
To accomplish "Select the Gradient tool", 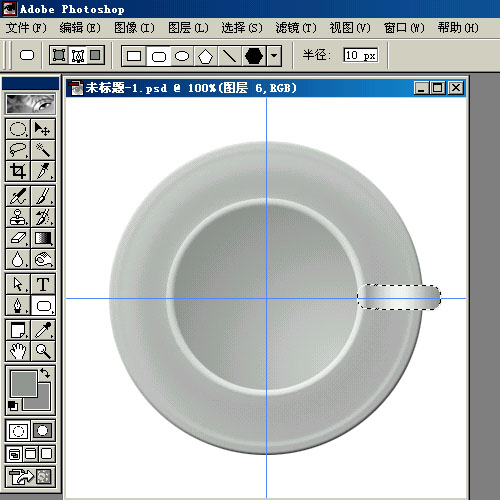I will 43,238.
